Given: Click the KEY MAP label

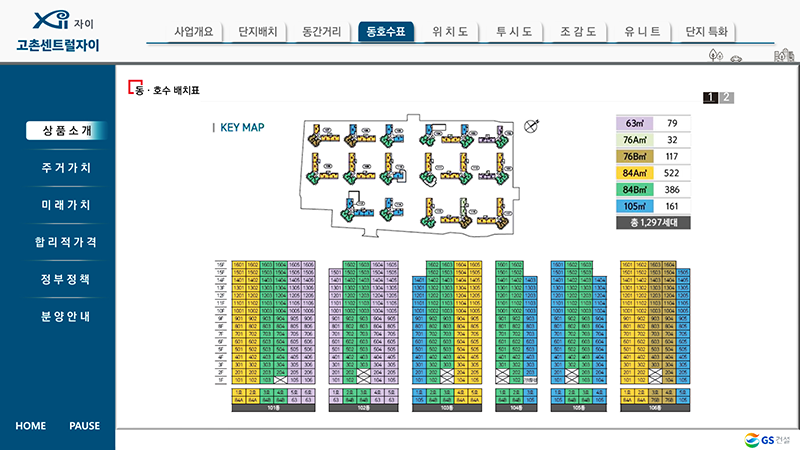Looking at the screenshot, I should tap(242, 128).
